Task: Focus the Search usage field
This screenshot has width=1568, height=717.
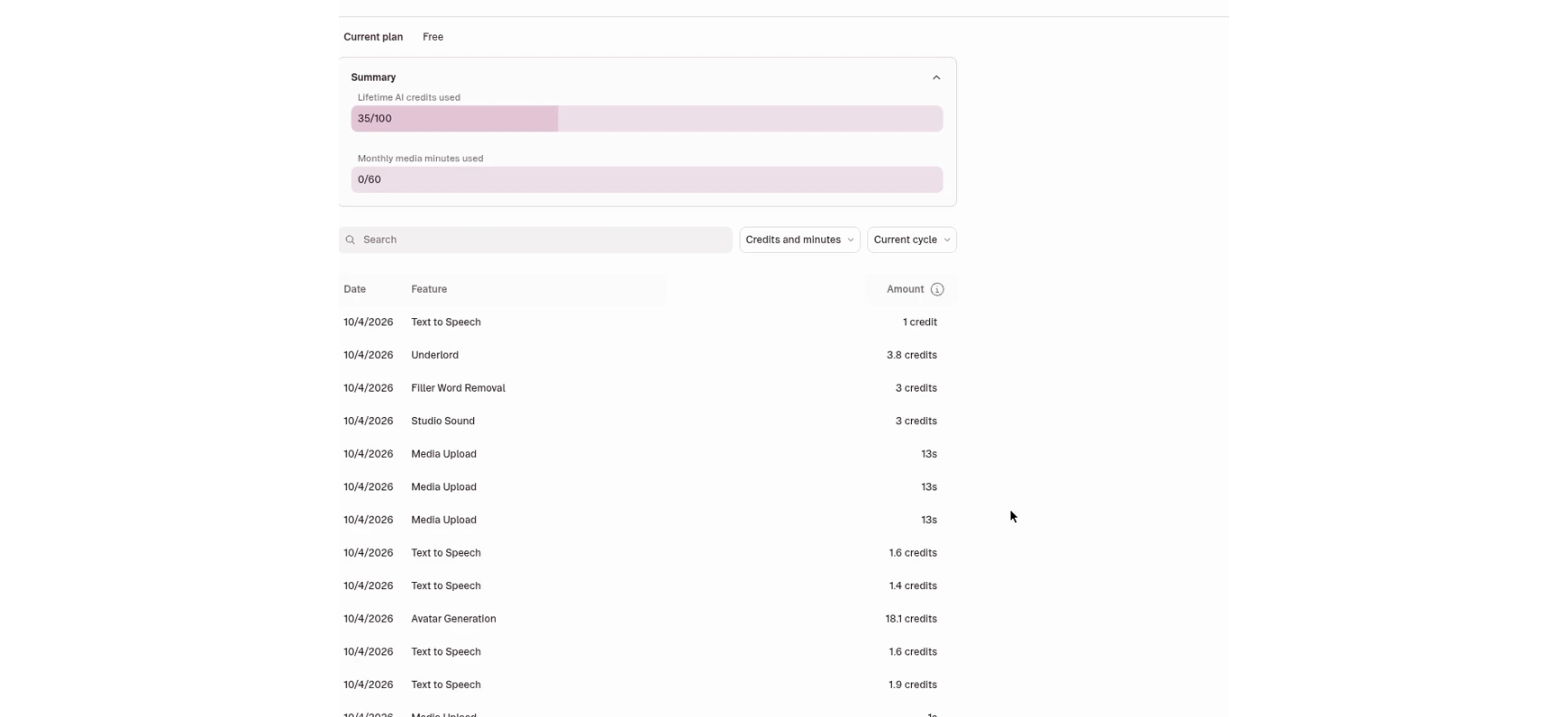Action: [535, 240]
